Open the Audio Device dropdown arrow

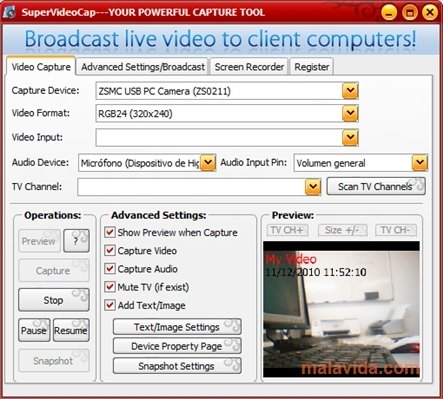coord(208,163)
